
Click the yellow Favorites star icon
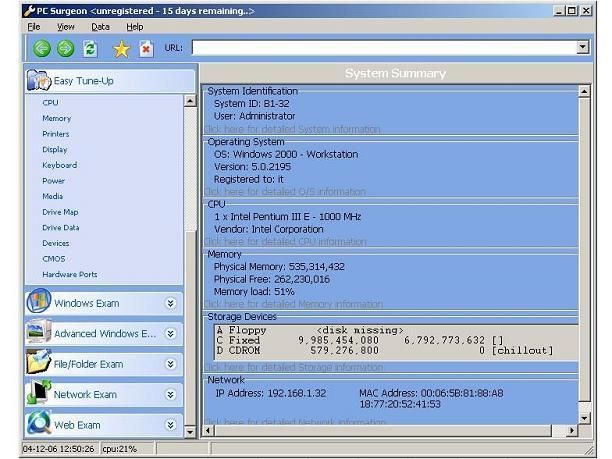(121, 48)
